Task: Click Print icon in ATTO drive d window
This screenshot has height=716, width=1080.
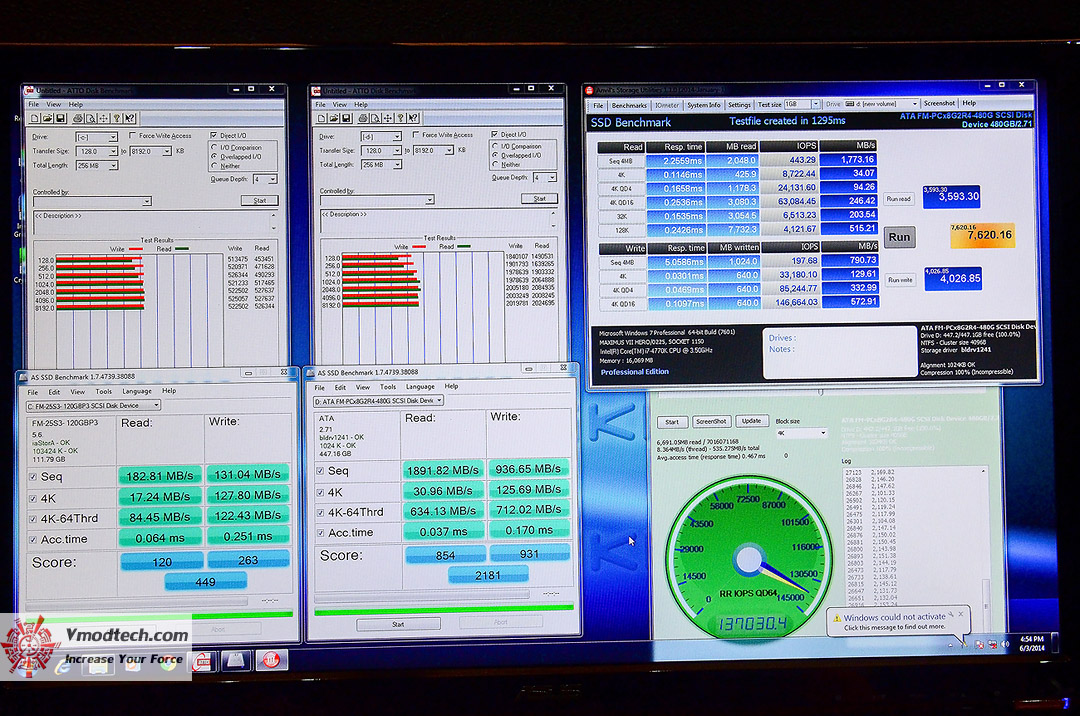Action: pyautogui.click(x=363, y=118)
